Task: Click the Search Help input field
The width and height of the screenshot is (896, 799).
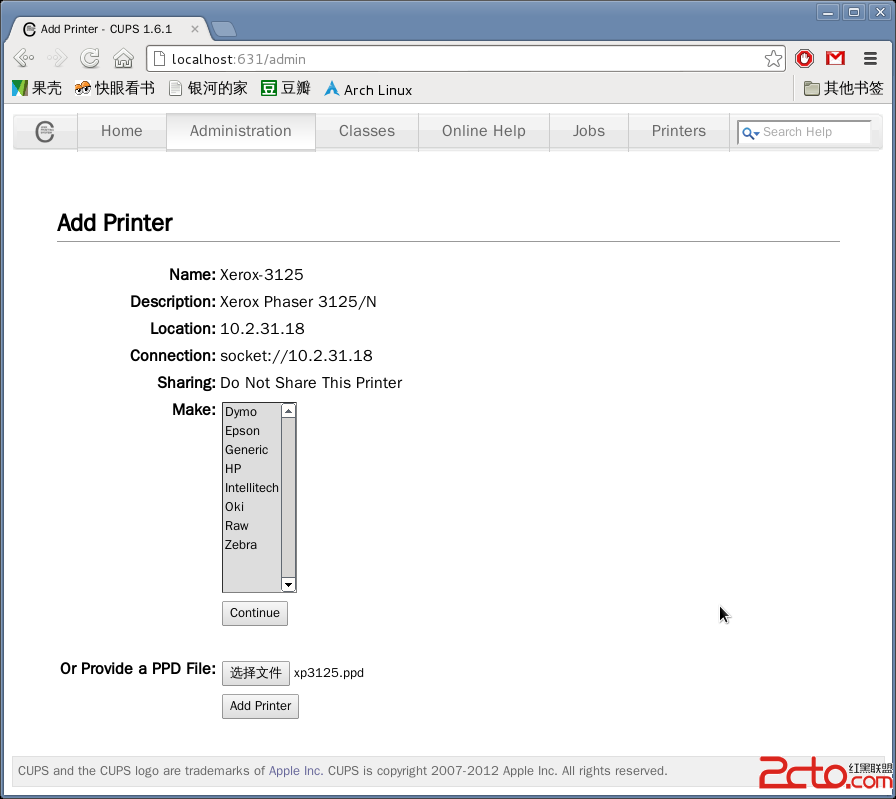Action: coord(804,132)
